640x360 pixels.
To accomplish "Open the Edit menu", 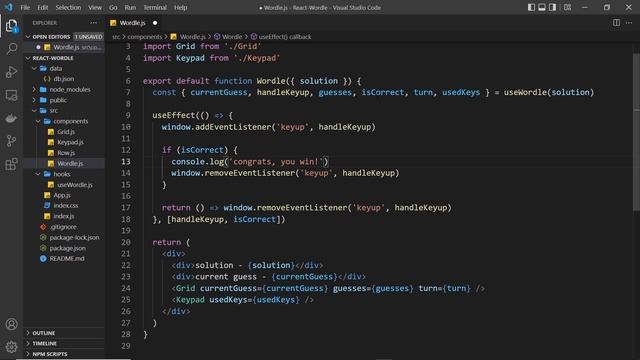I will (42, 7).
